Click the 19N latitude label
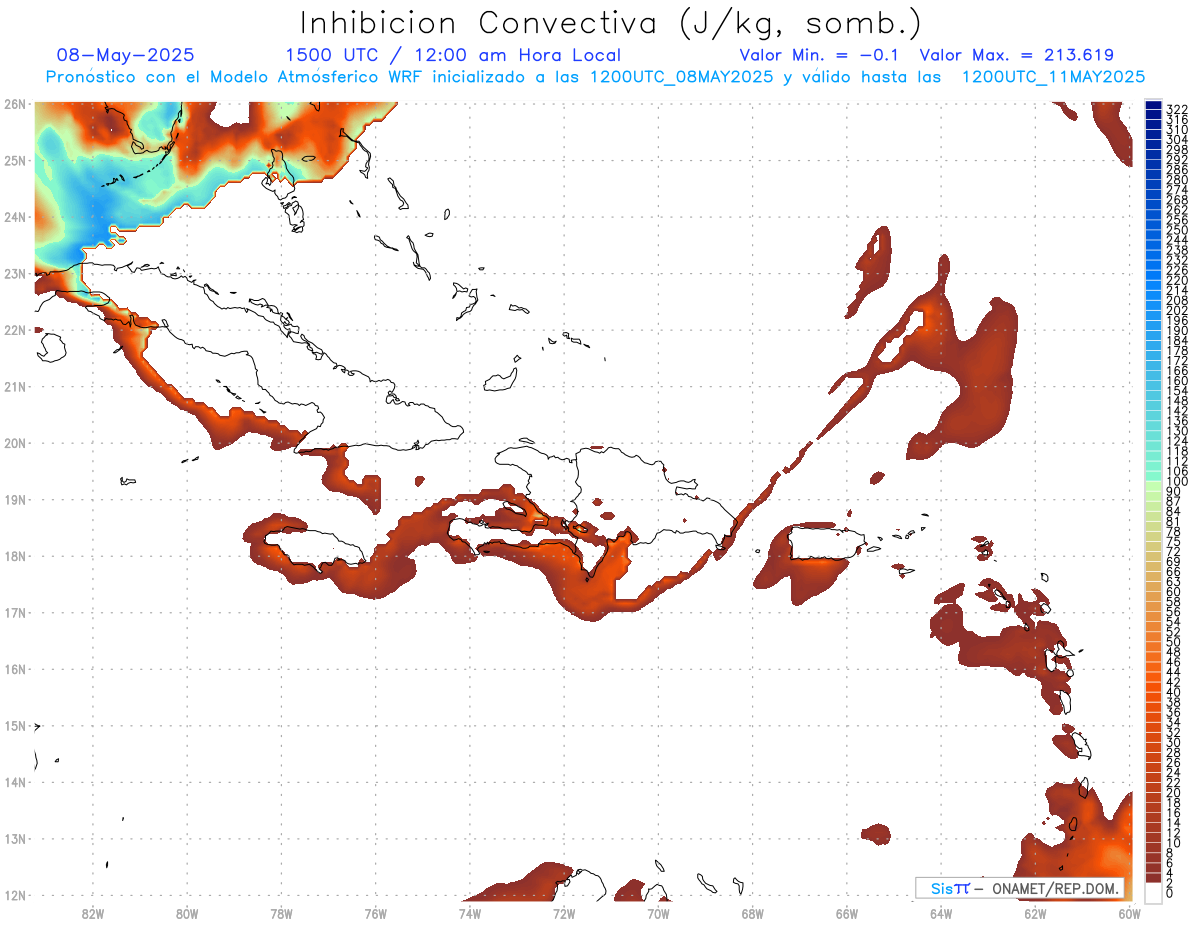Viewport: 1200px width, 927px height. pos(14,499)
